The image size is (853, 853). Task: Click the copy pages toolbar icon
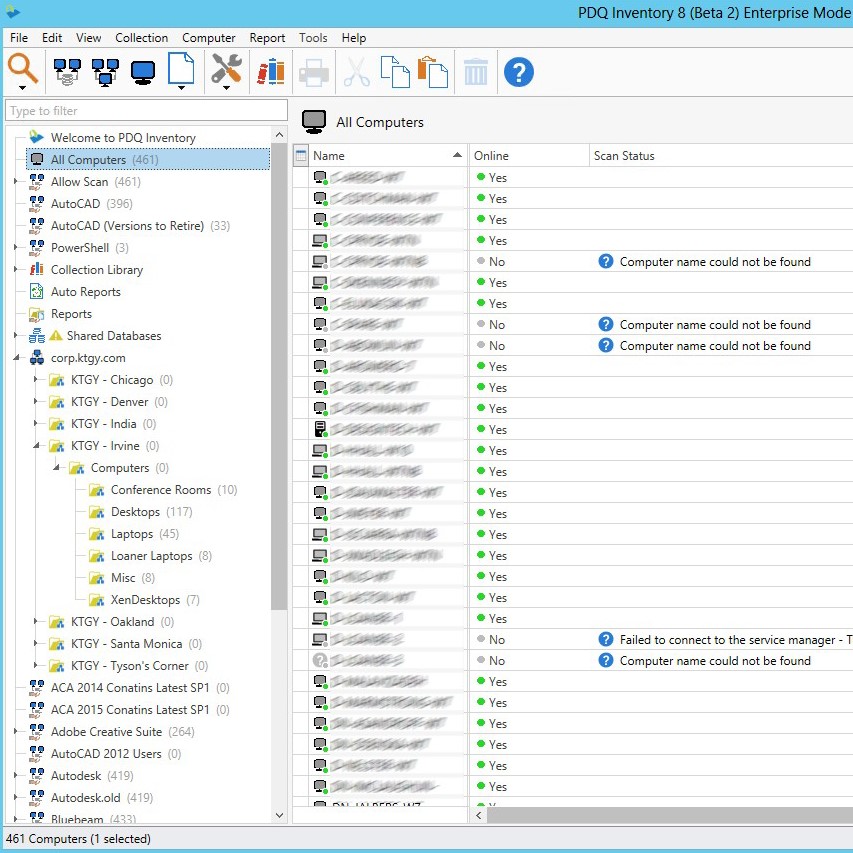[395, 72]
